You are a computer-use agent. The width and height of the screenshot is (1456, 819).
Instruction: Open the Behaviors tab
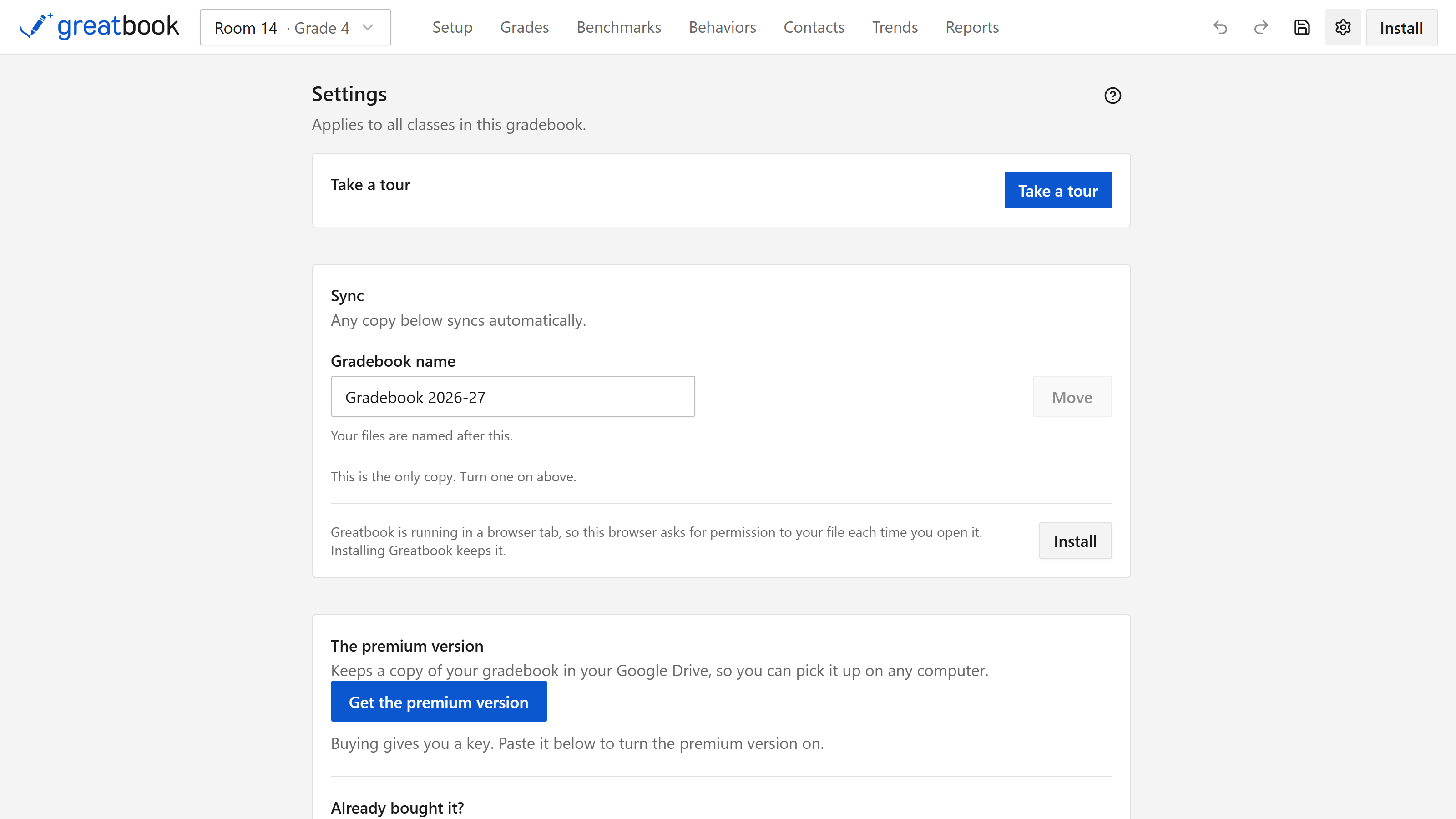pos(723,27)
